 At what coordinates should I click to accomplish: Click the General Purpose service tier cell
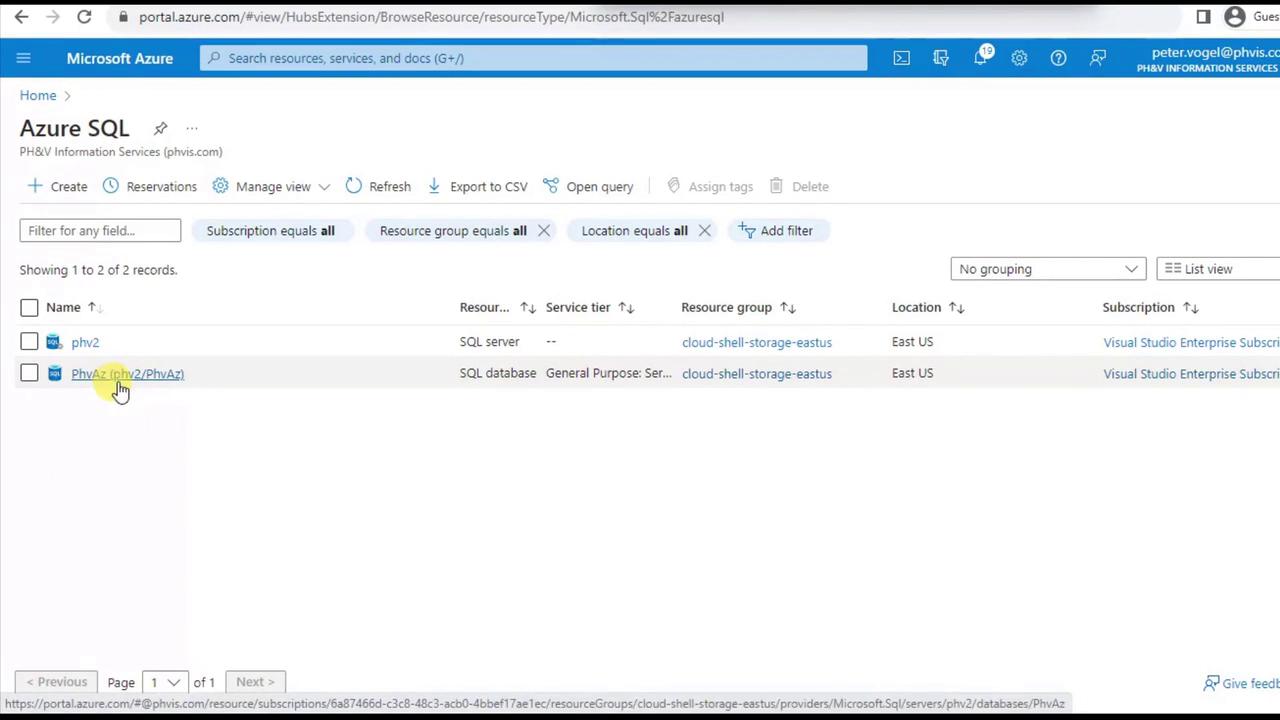[x=609, y=374]
